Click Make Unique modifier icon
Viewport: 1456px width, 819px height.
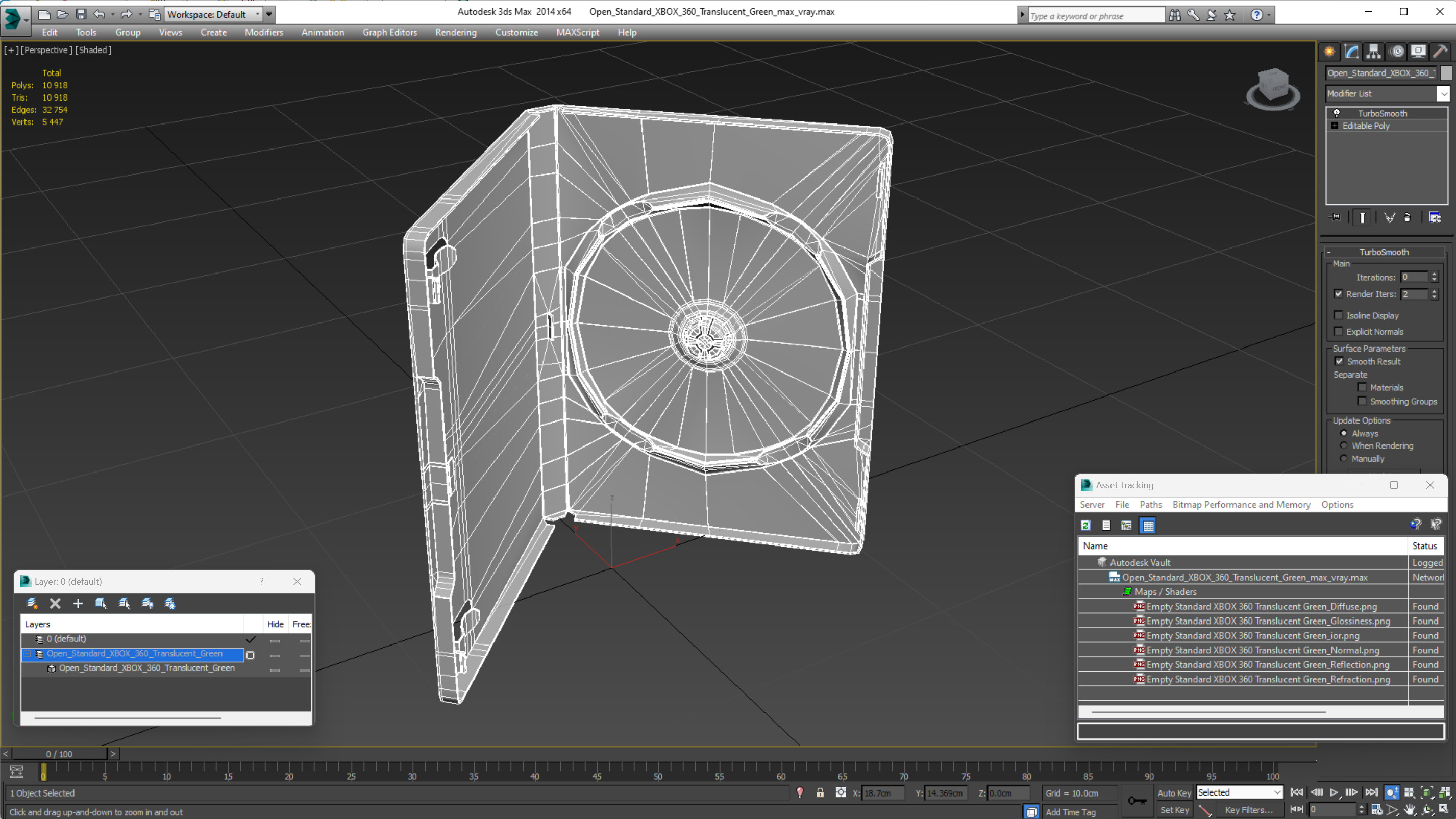1389,217
